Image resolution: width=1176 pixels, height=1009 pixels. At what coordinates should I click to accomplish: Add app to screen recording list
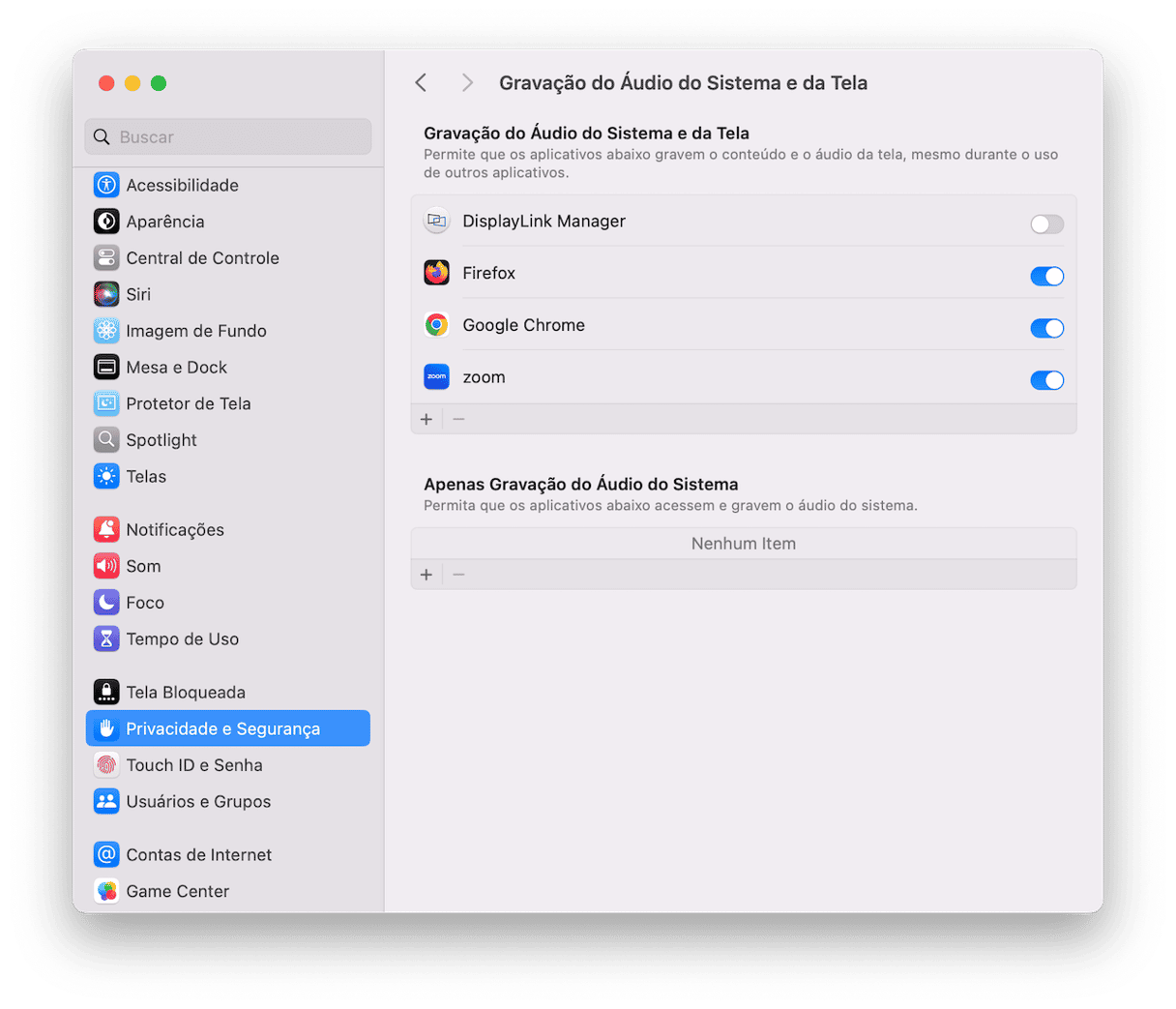(426, 419)
